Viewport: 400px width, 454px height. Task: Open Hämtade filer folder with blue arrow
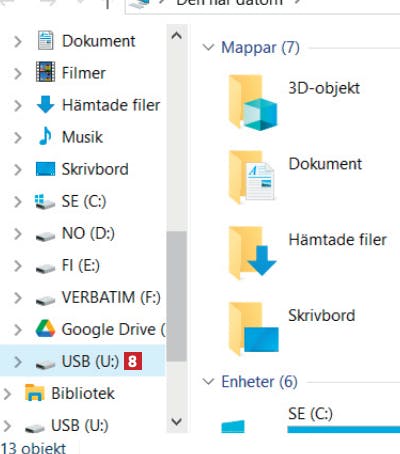(x=253, y=252)
